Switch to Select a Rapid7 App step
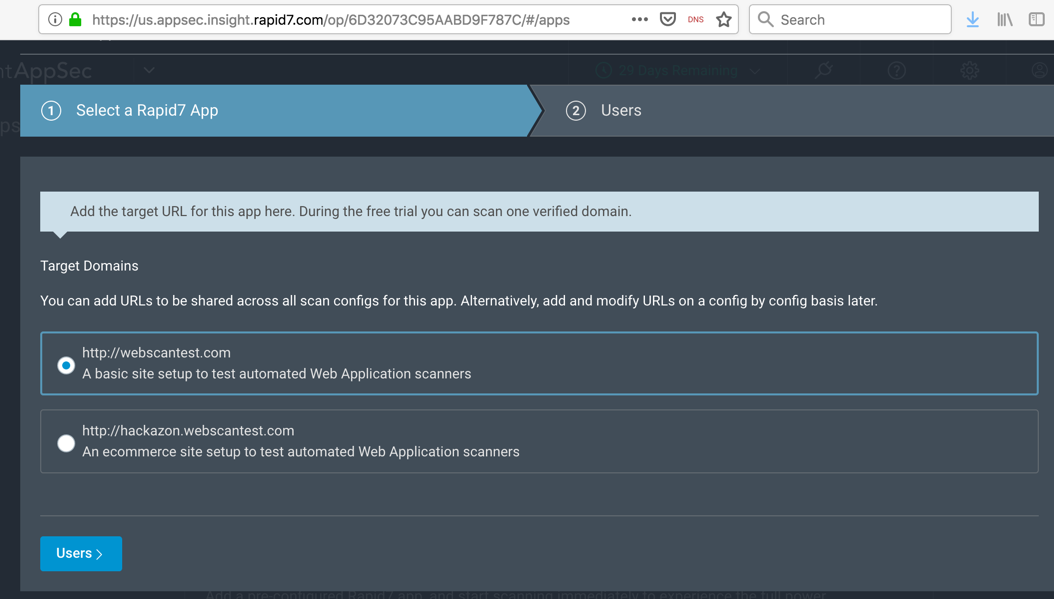Image resolution: width=1054 pixels, height=599 pixels. 147,111
